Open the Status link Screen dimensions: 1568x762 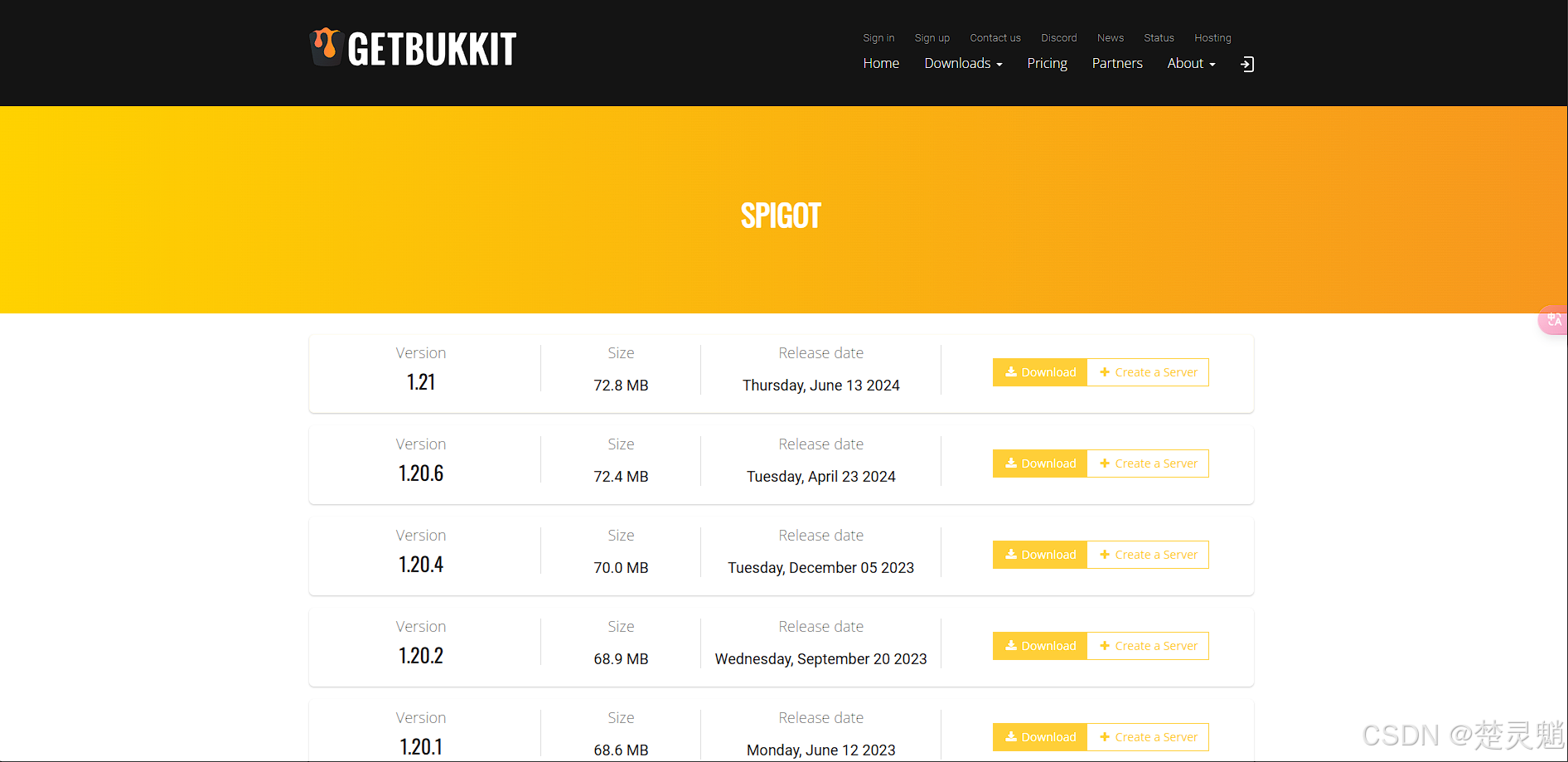[x=1159, y=38]
